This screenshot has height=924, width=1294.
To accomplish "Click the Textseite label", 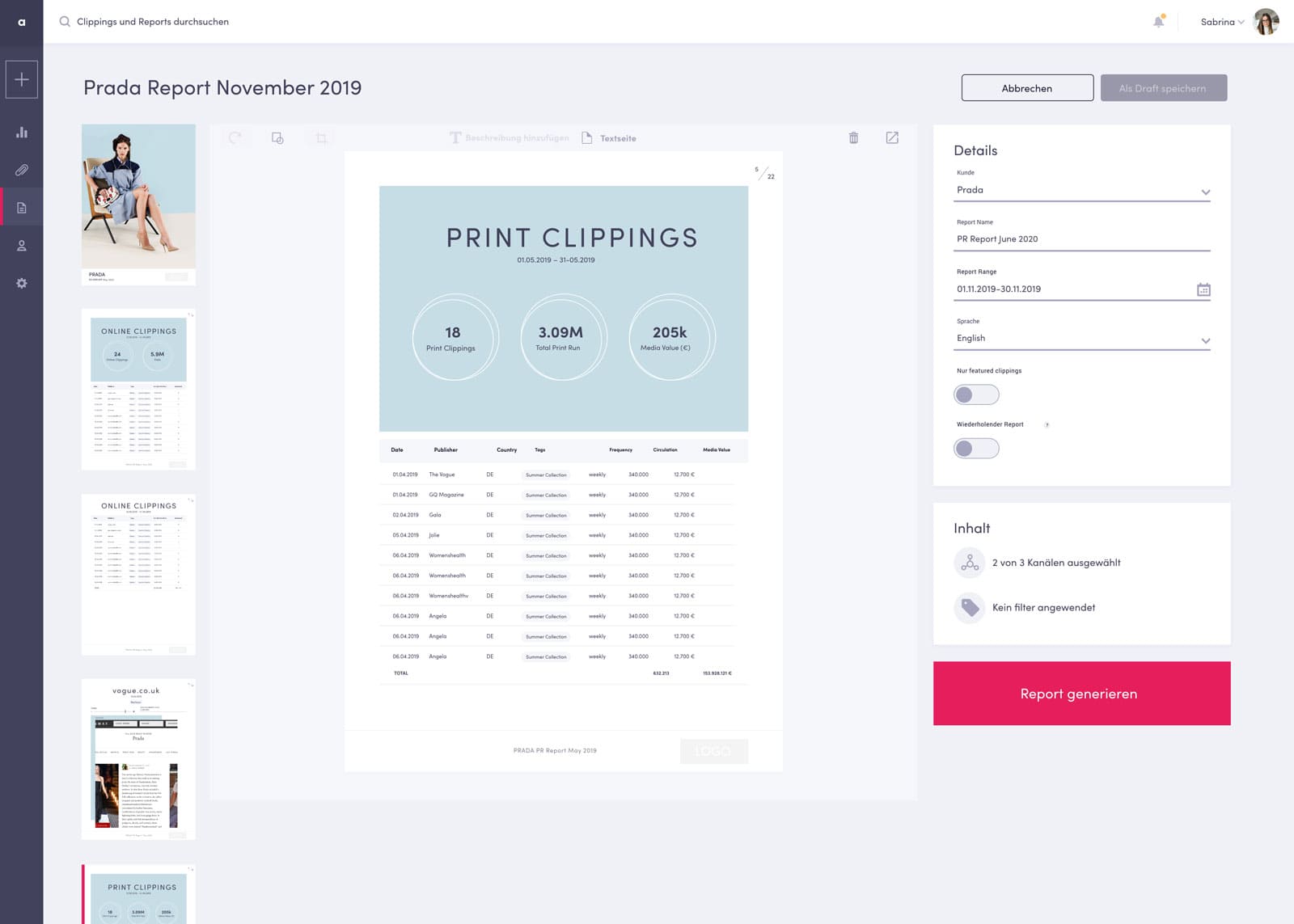I will (x=618, y=138).
